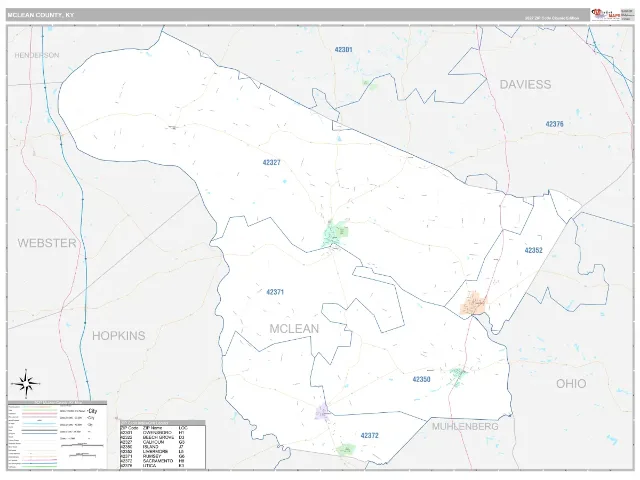Viewport: 640px width, 480px height.
Task: Click the BEECH GROVE row in ZIP table
Action: [162, 437]
